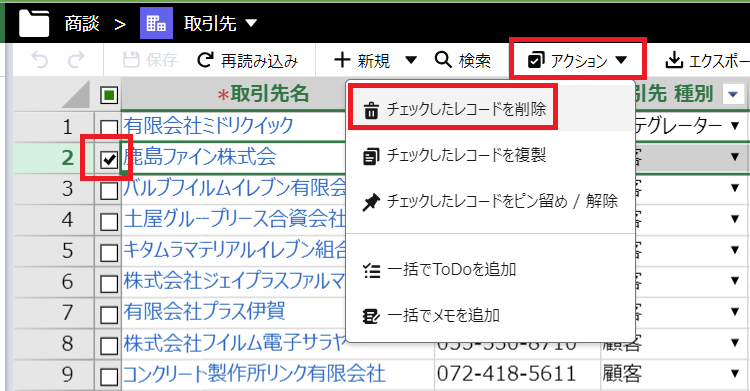Check the row 4 土屋グループリース checkbox
The width and height of the screenshot is (750, 391).
pyautogui.click(x=109, y=222)
